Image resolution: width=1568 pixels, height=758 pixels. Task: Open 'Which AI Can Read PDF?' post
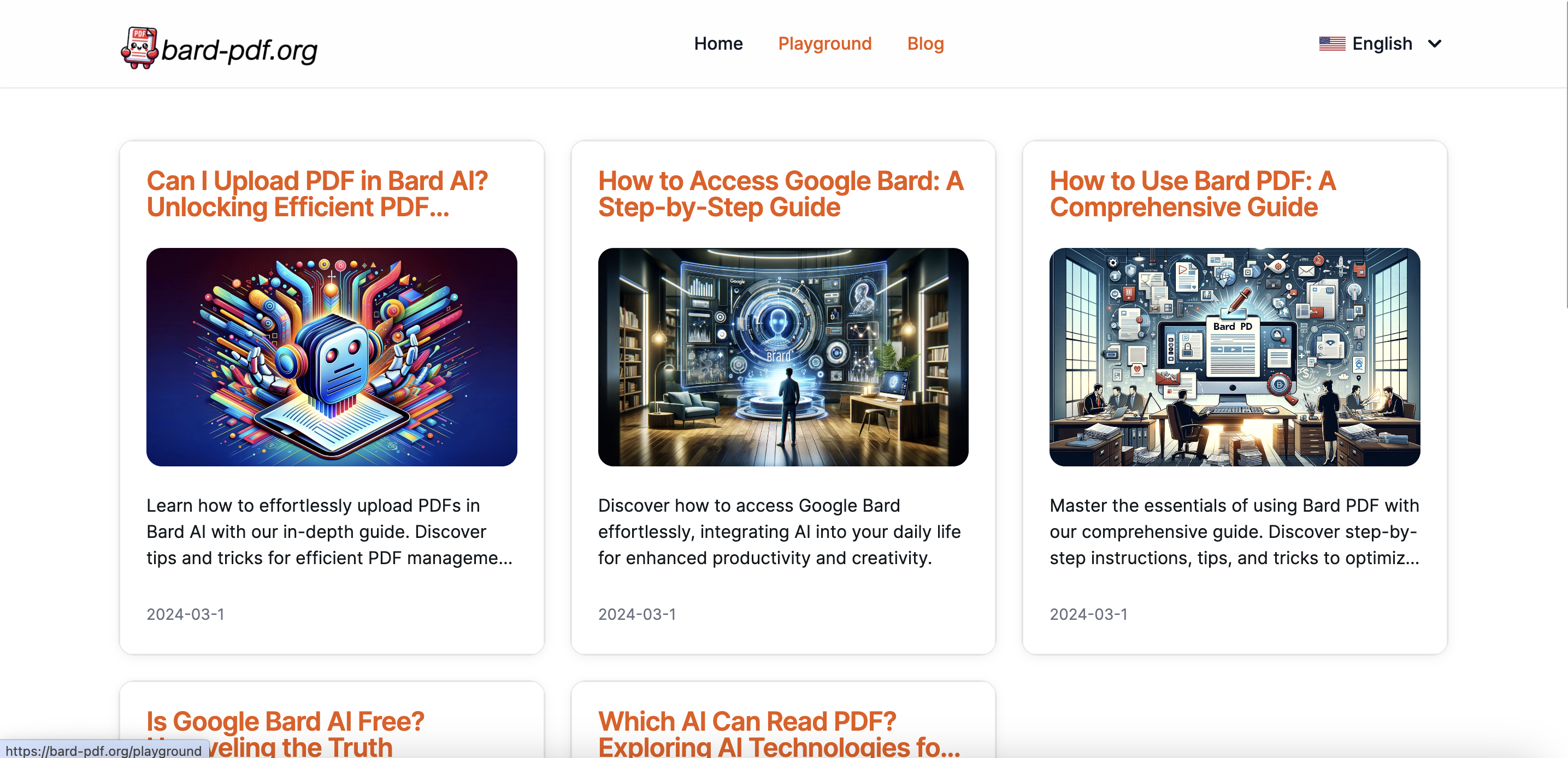747,722
